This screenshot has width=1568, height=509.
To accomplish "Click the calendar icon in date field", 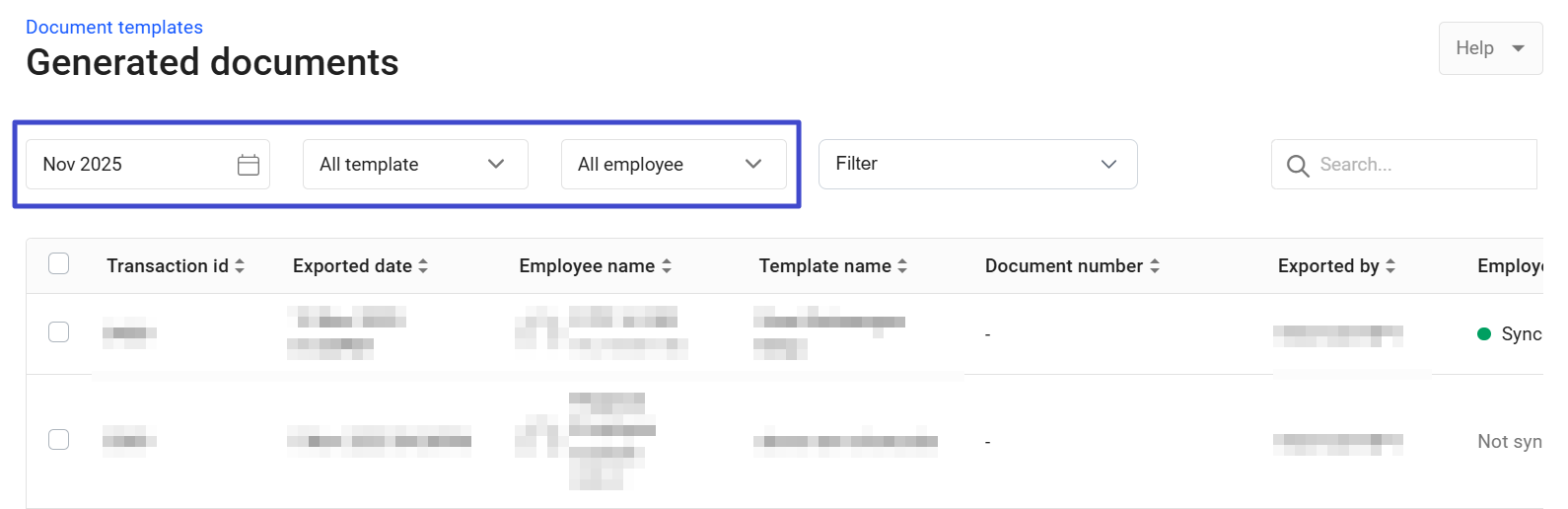I will point(249,165).
